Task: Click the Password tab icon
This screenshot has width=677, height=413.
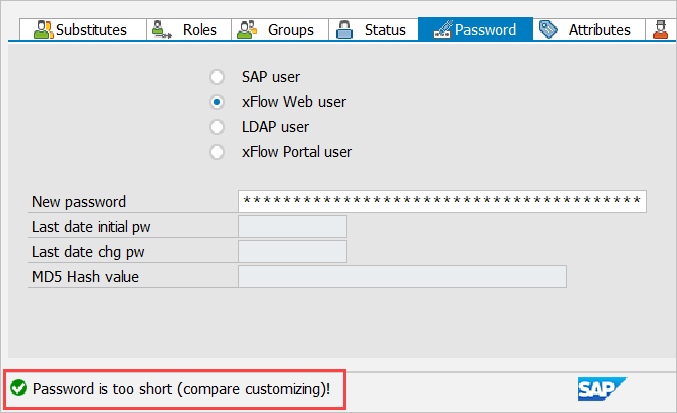Action: (440, 29)
